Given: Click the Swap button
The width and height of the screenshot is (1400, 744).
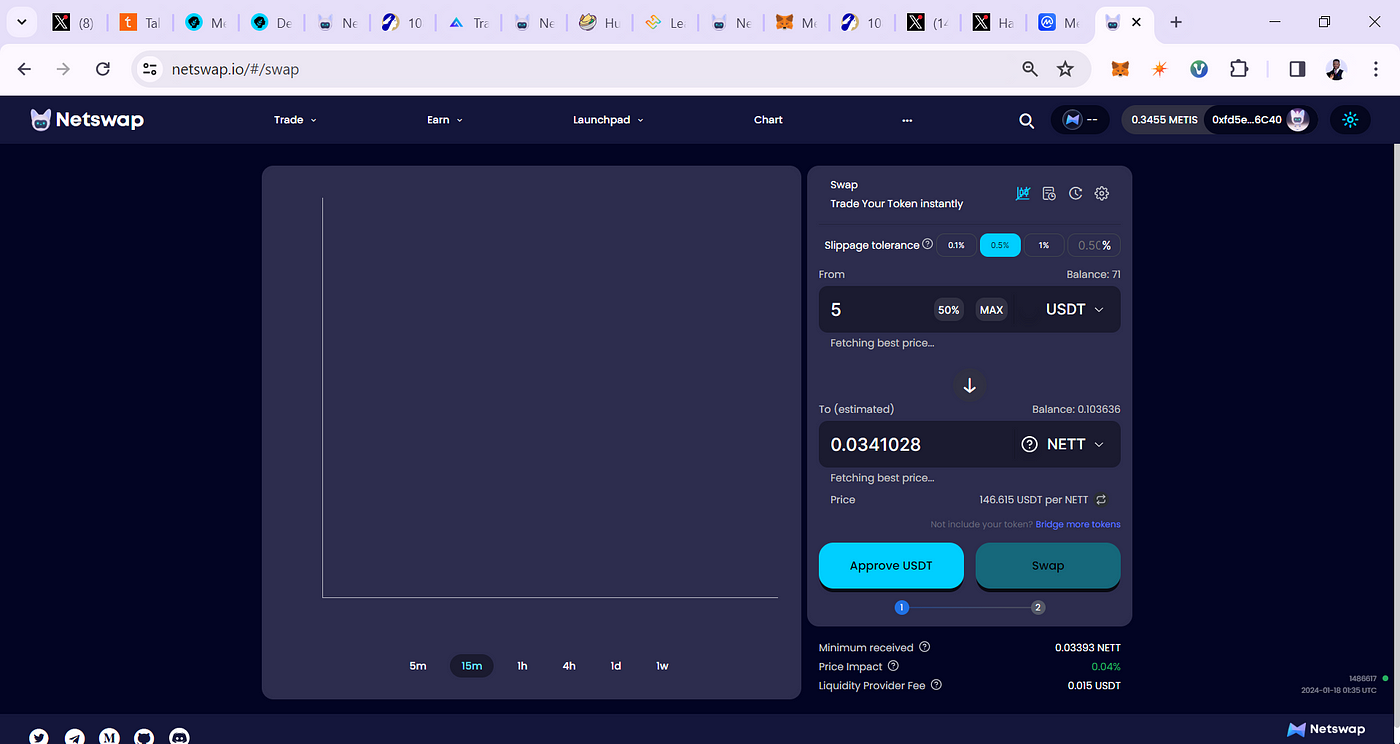Looking at the screenshot, I should coord(1048,566).
